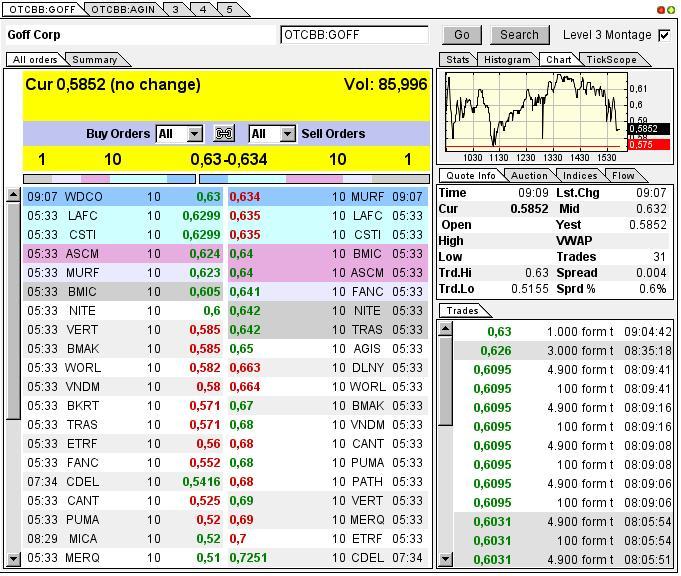This screenshot has height=576, width=681.
Task: Click the red circle icon in window corner
Action: click(661, 10)
